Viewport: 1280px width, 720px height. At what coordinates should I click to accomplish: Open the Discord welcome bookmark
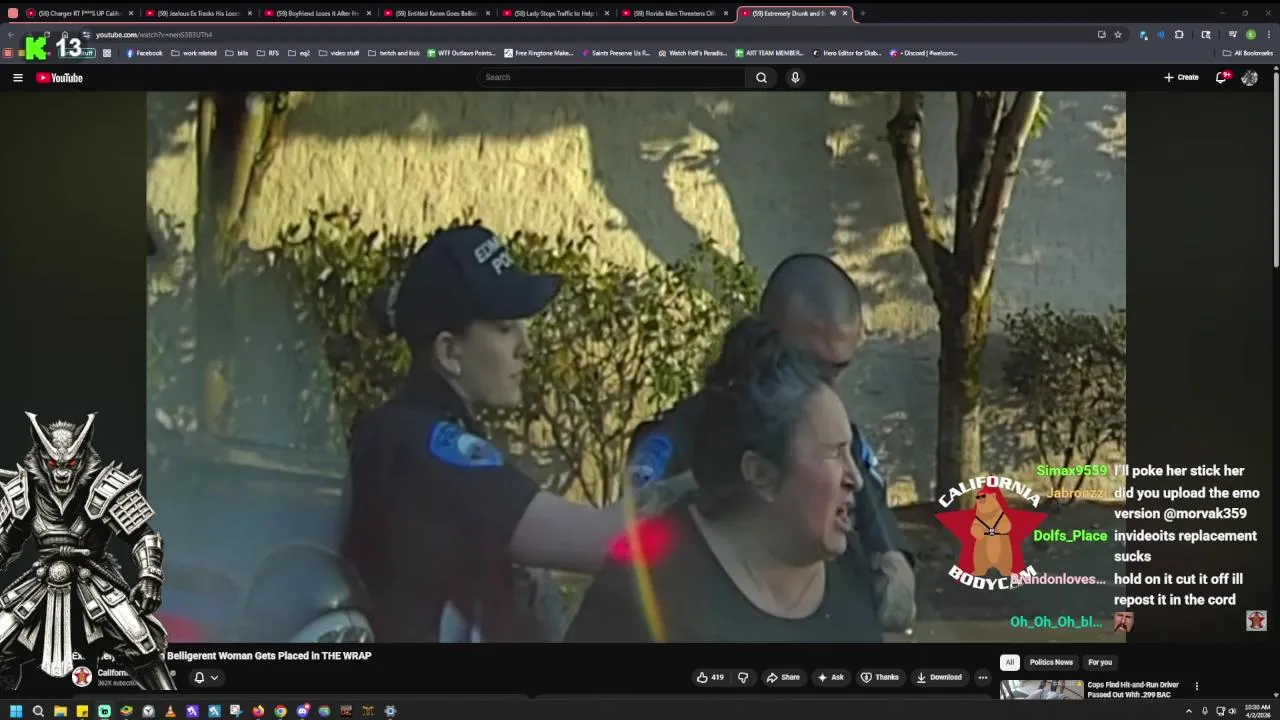tap(924, 53)
